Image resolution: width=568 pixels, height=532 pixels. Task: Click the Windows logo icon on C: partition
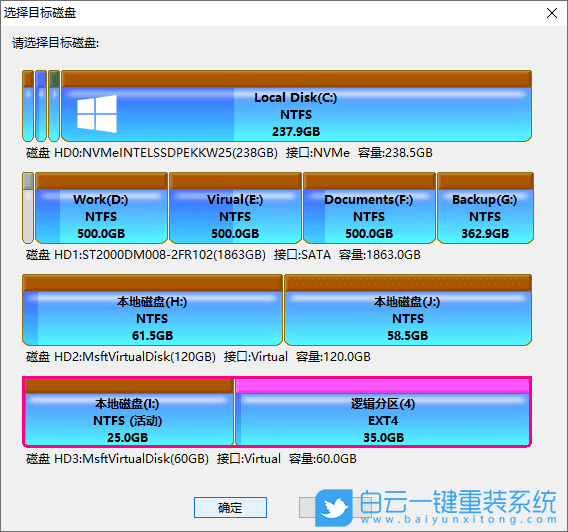97,114
